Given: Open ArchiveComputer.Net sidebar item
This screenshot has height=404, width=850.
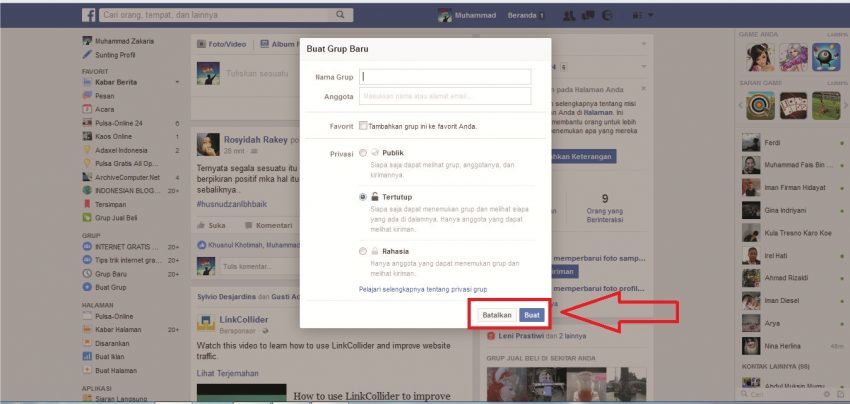Looking at the screenshot, I should pyautogui.click(x=127, y=177).
